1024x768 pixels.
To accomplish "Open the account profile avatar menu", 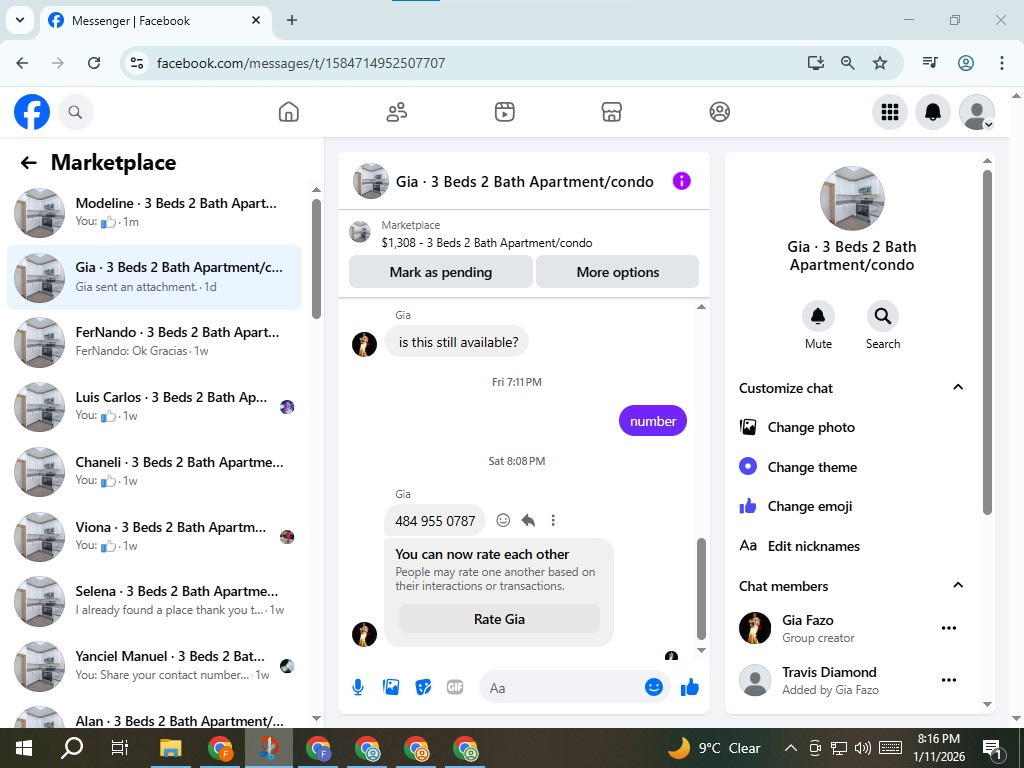I will point(976,112).
